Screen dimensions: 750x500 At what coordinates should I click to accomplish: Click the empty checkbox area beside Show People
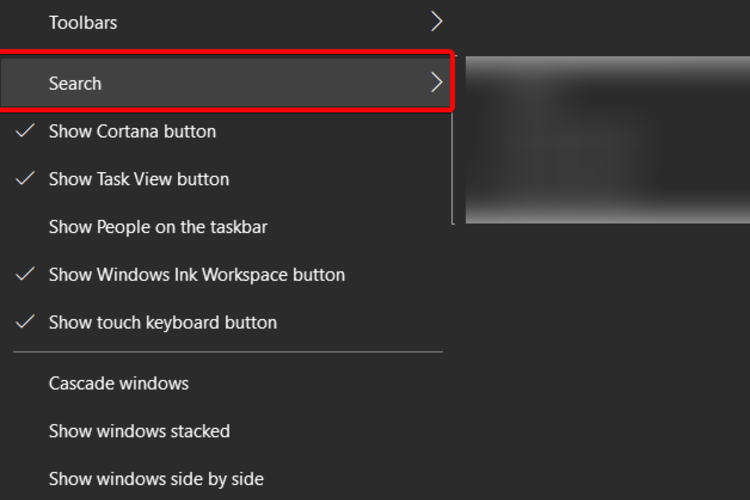pyautogui.click(x=25, y=227)
